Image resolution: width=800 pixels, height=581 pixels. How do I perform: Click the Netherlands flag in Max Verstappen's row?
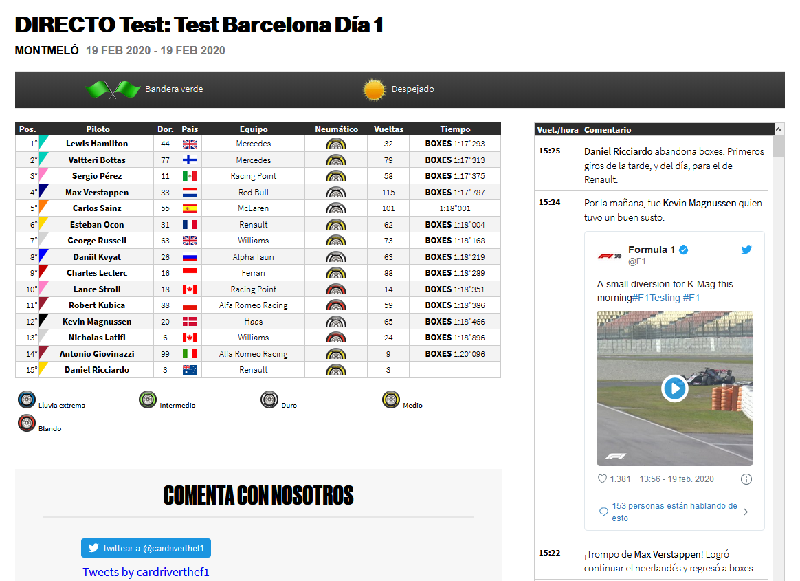pos(190,192)
